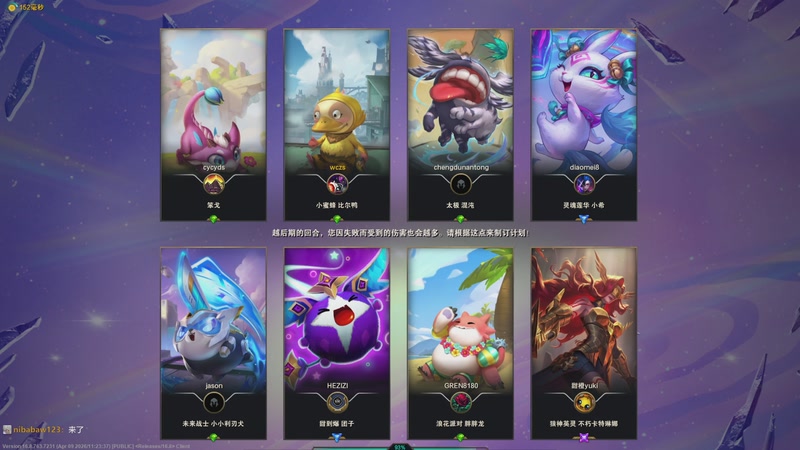Click GREN8180's rose profile icon
The height and width of the screenshot is (450, 800).
tap(461, 403)
